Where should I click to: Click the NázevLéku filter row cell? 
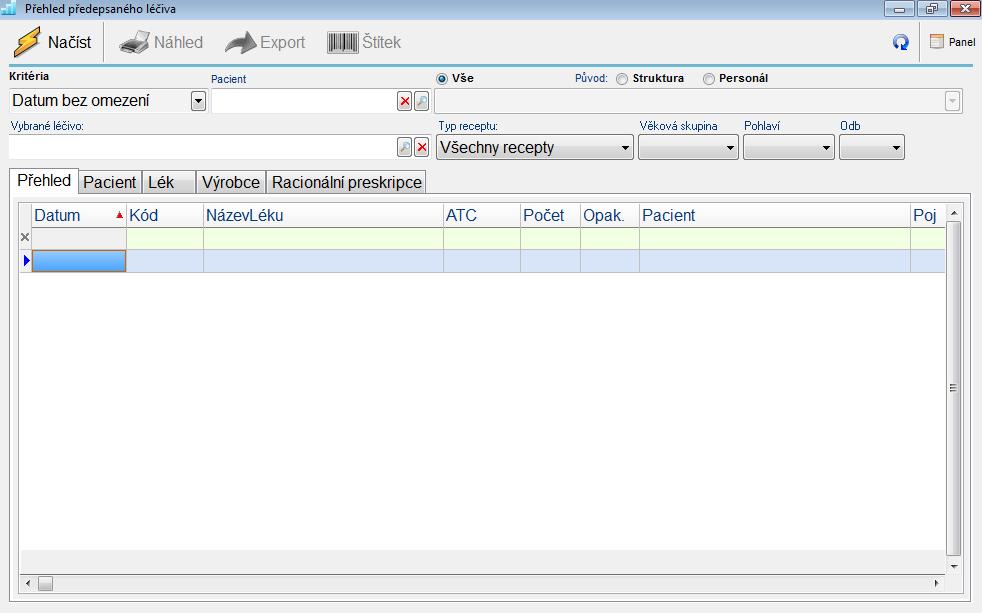[x=323, y=238]
